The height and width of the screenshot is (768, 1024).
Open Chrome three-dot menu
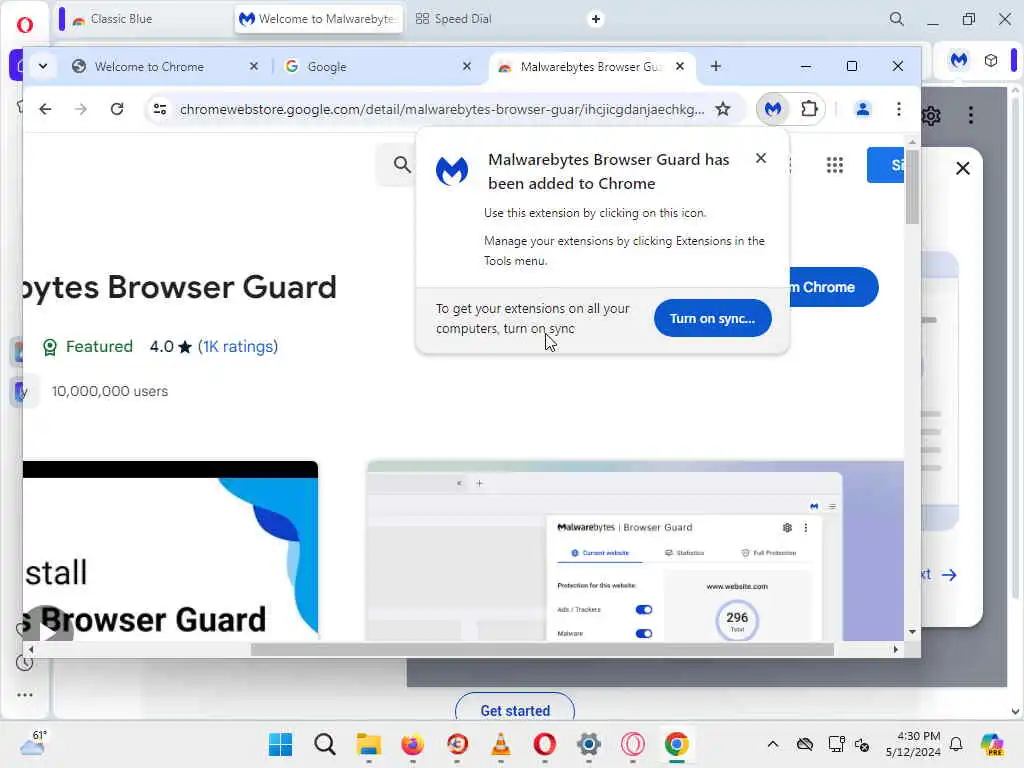point(899,109)
